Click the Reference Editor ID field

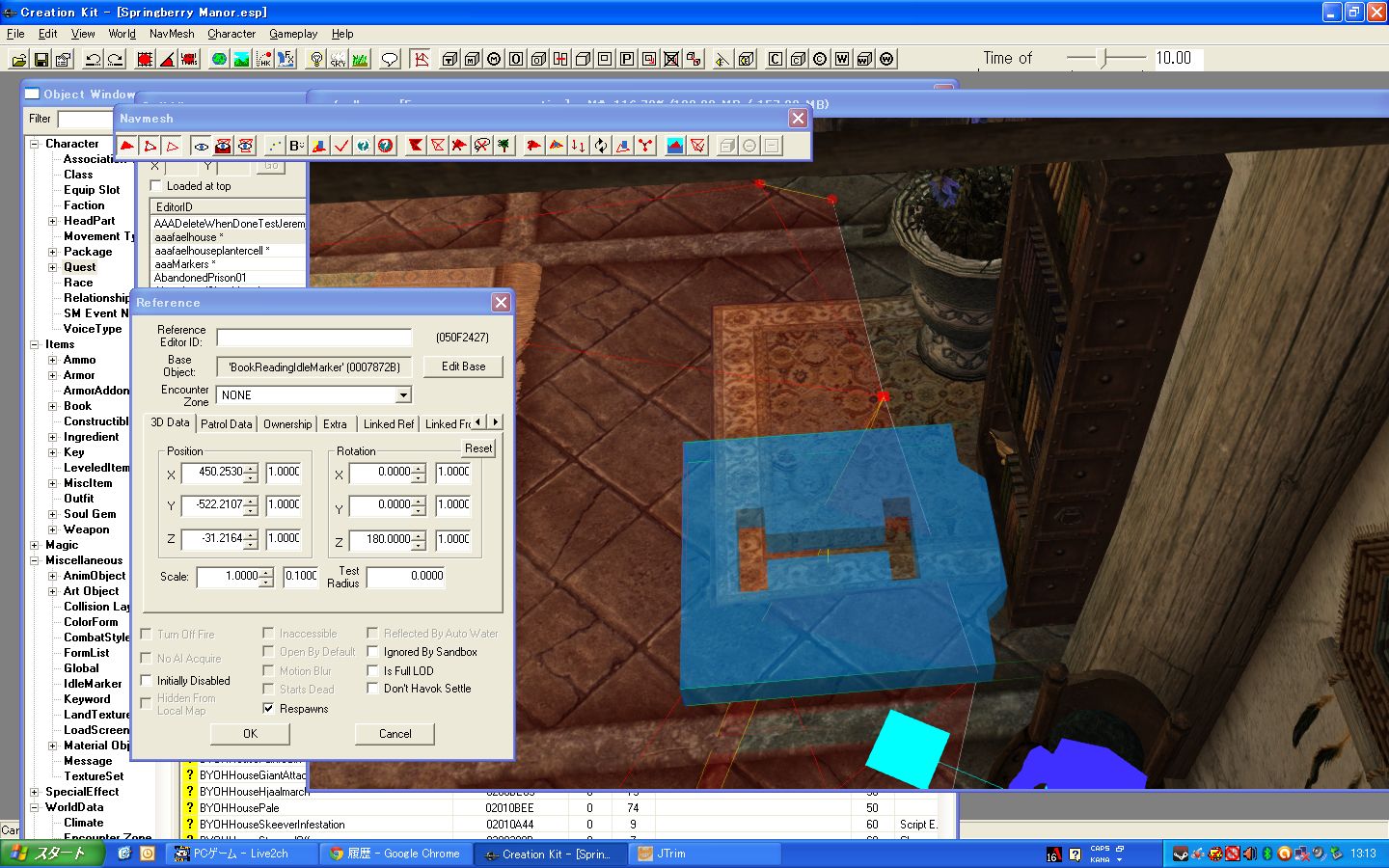pos(314,338)
